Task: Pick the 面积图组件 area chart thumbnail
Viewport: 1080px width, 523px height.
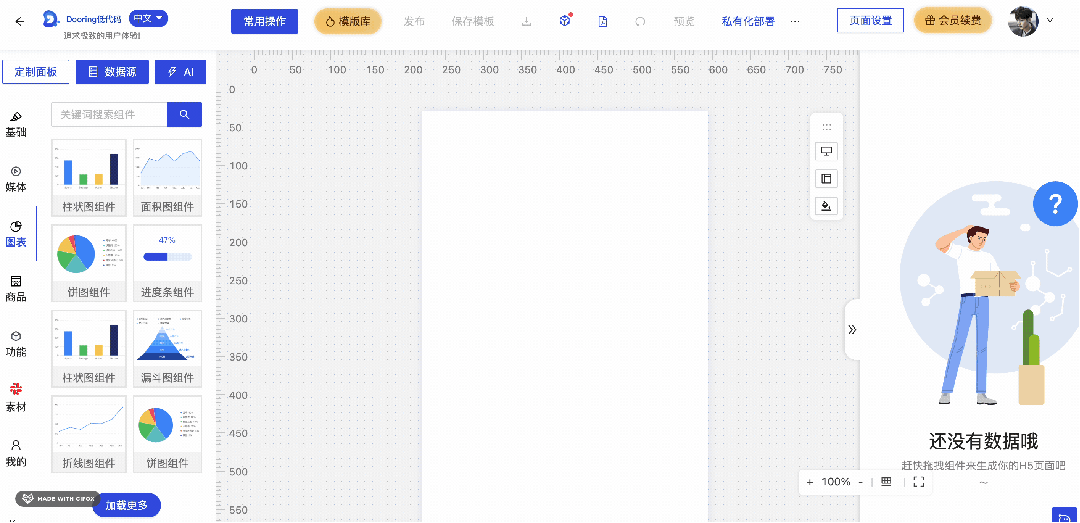Action: pyautogui.click(x=167, y=178)
